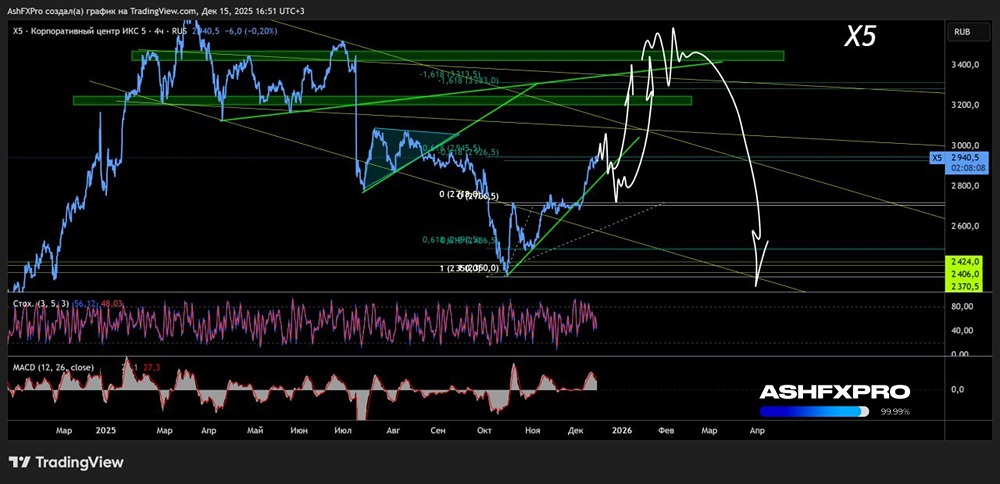Click the '2 600,0' price axis label

[x=967, y=226]
